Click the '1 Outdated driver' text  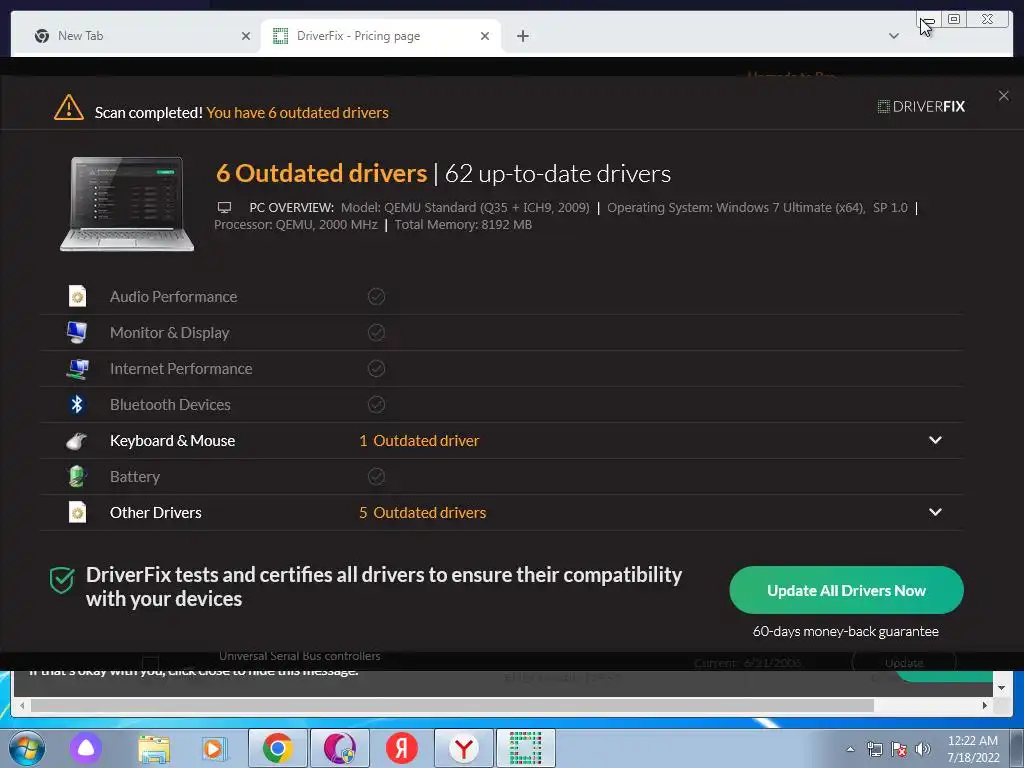[x=419, y=441]
